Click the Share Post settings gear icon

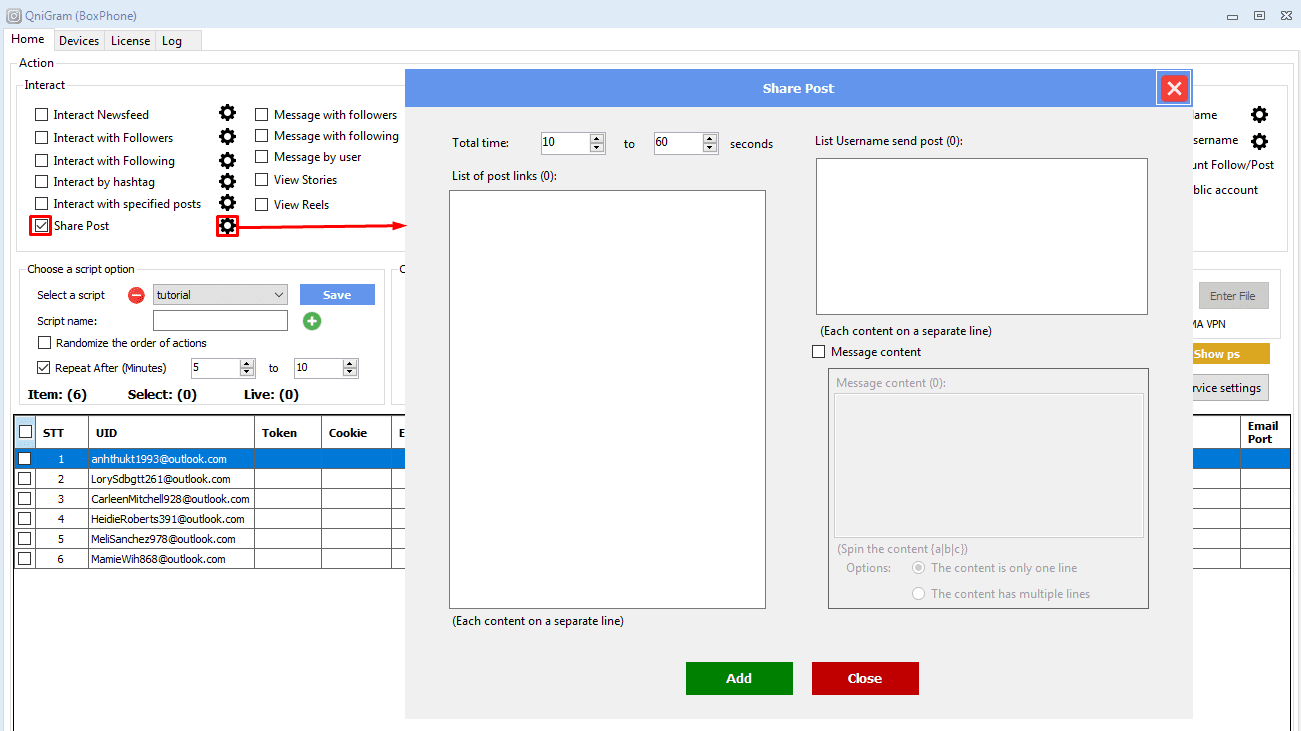[x=228, y=226]
